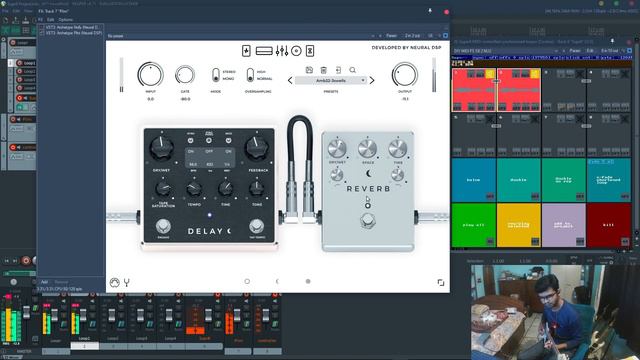
Task: Click the Reverb pedal footswitch
Action: [x=368, y=220]
